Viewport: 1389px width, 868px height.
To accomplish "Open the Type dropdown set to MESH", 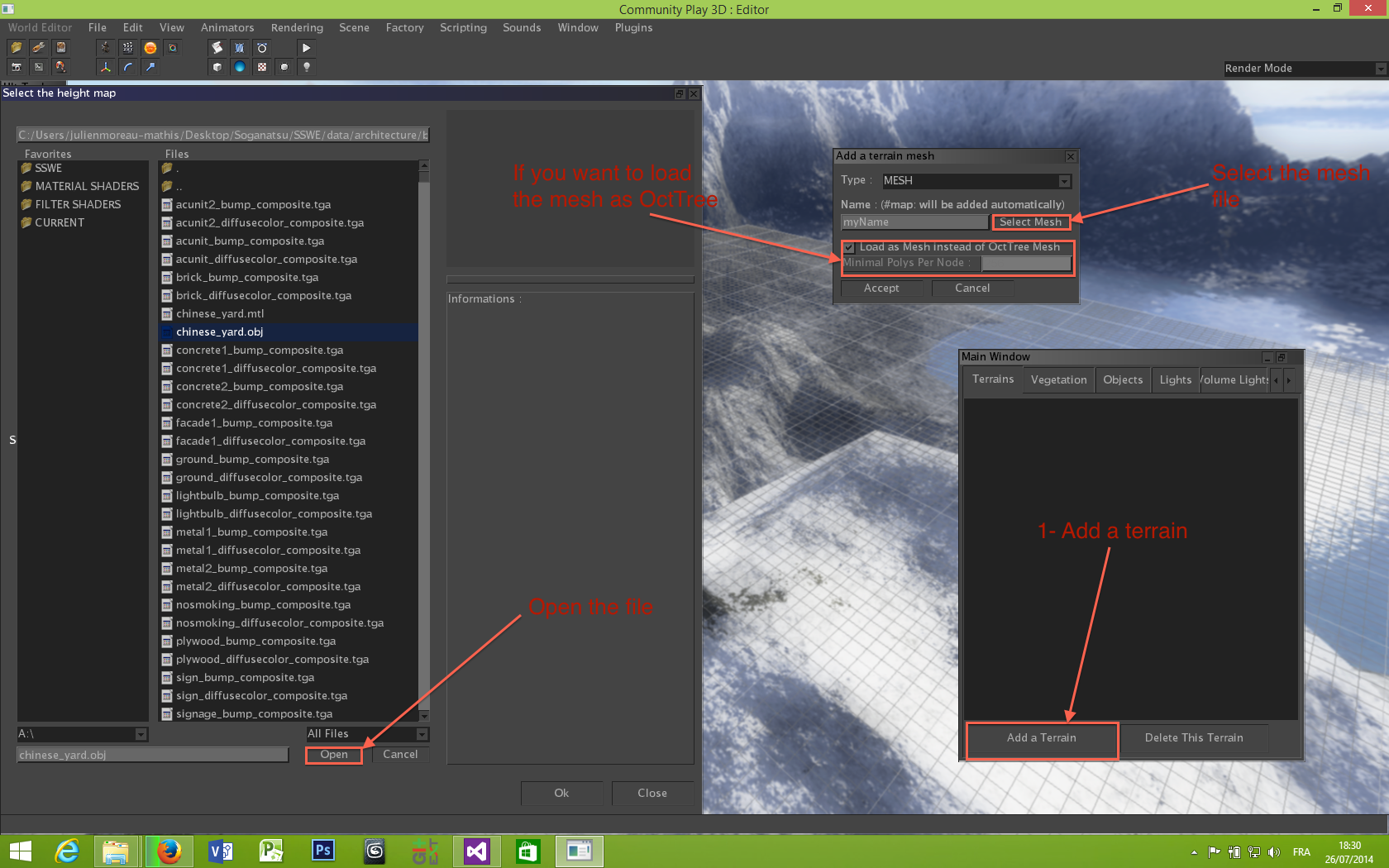I will (x=1064, y=180).
